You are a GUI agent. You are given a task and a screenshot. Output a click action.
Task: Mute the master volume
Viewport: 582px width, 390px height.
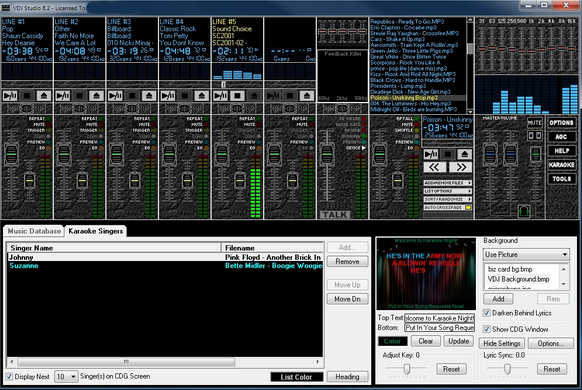pyautogui.click(x=534, y=122)
